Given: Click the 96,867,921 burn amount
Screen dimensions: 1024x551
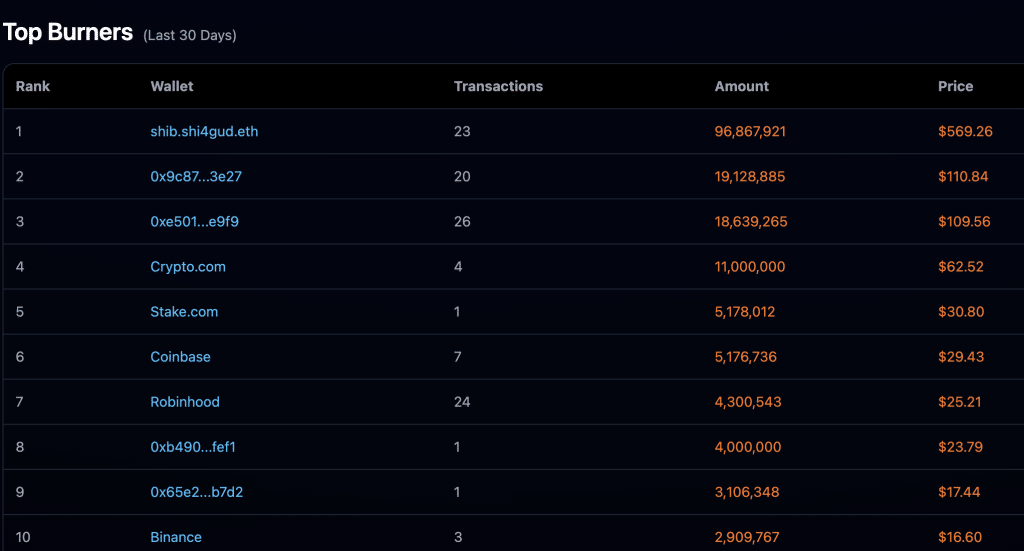Looking at the screenshot, I should click(750, 131).
